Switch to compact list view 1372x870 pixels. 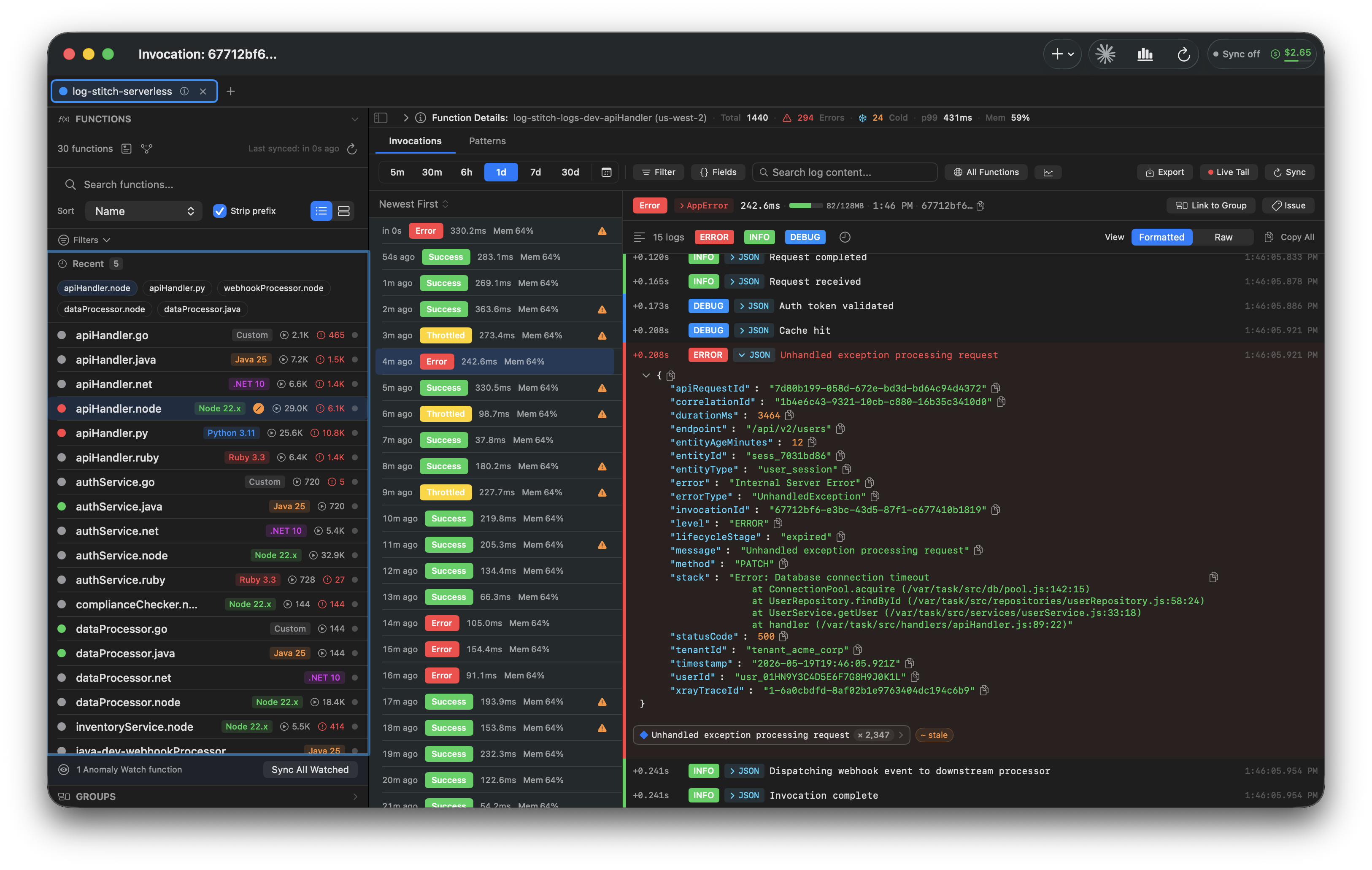click(x=321, y=211)
